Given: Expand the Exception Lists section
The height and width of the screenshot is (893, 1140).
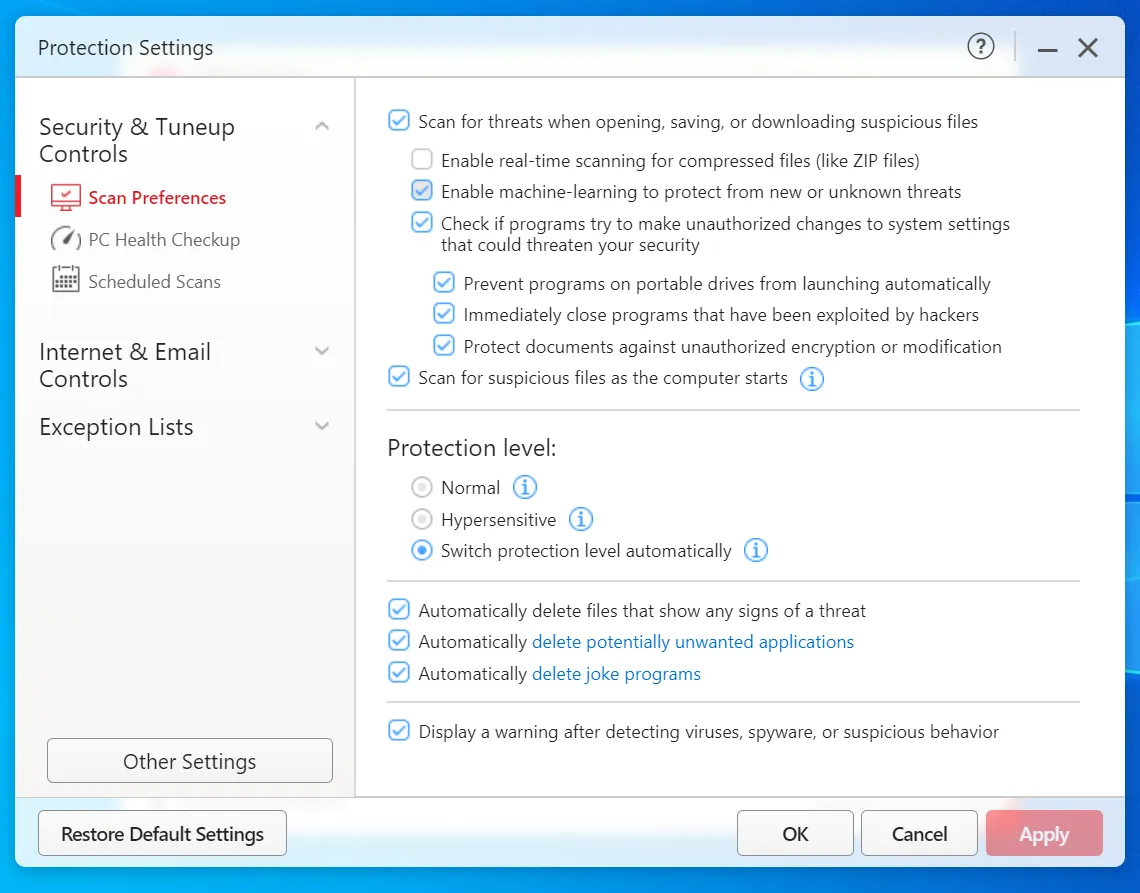Looking at the screenshot, I should tap(322, 426).
